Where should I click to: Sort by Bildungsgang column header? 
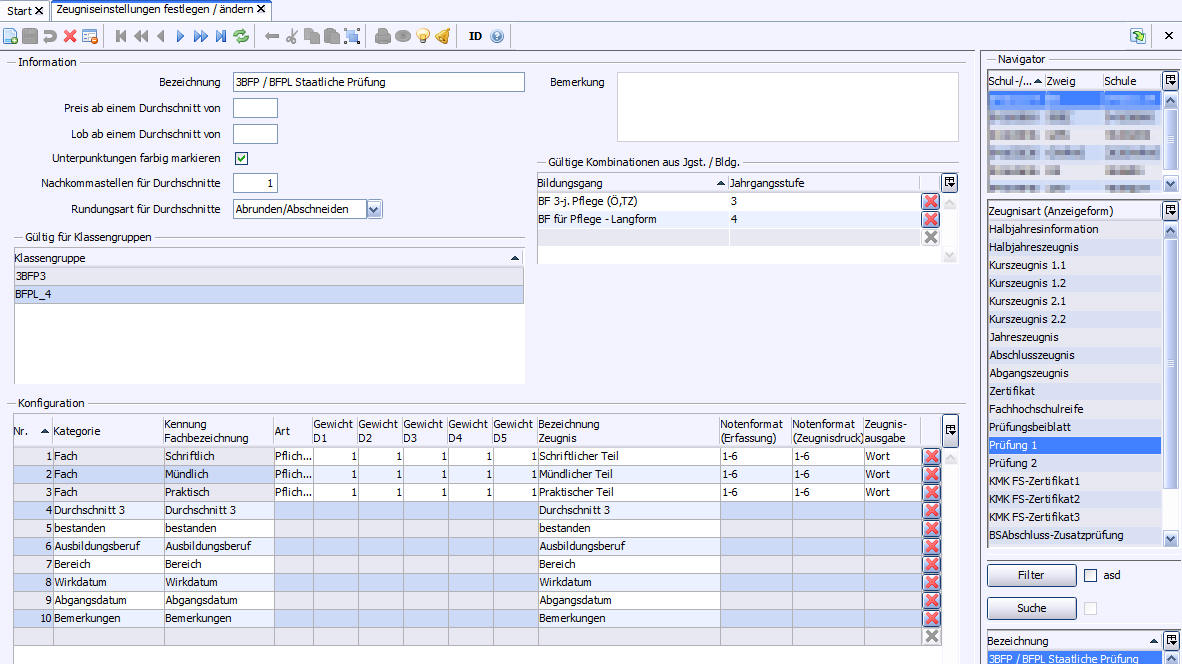632,183
